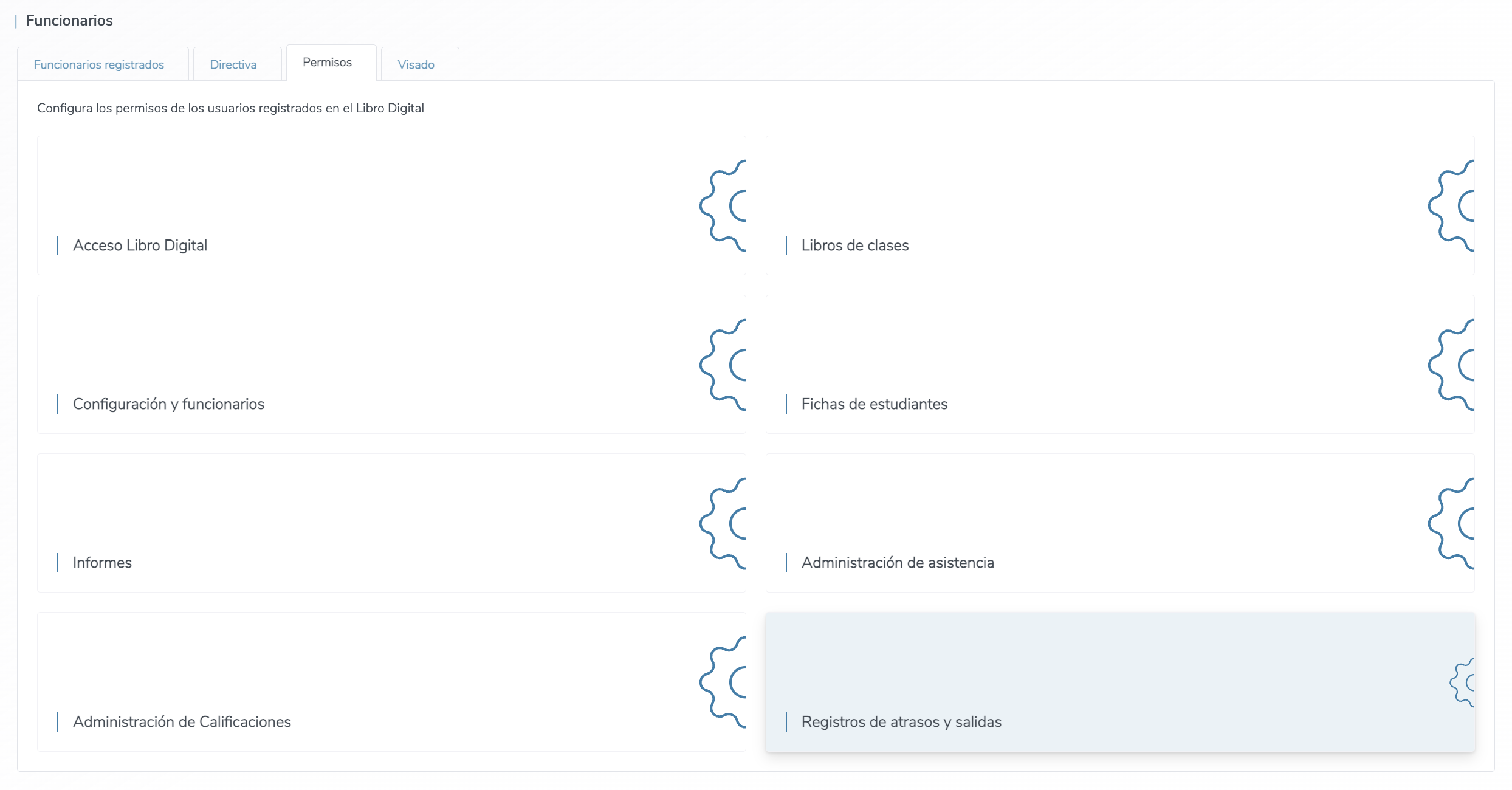This screenshot has width=1512, height=790.
Task: Click gear icon on Libros de clases card
Action: [1453, 206]
